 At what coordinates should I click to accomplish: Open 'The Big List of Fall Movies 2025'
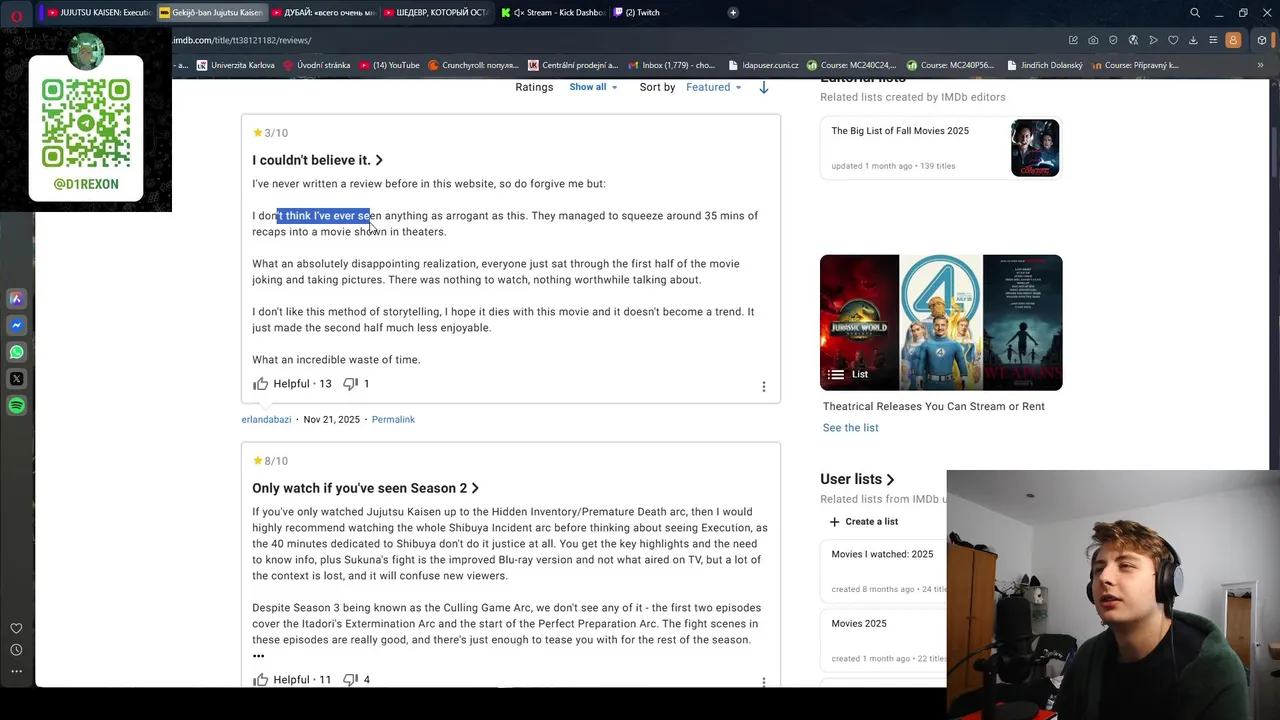[x=900, y=131]
